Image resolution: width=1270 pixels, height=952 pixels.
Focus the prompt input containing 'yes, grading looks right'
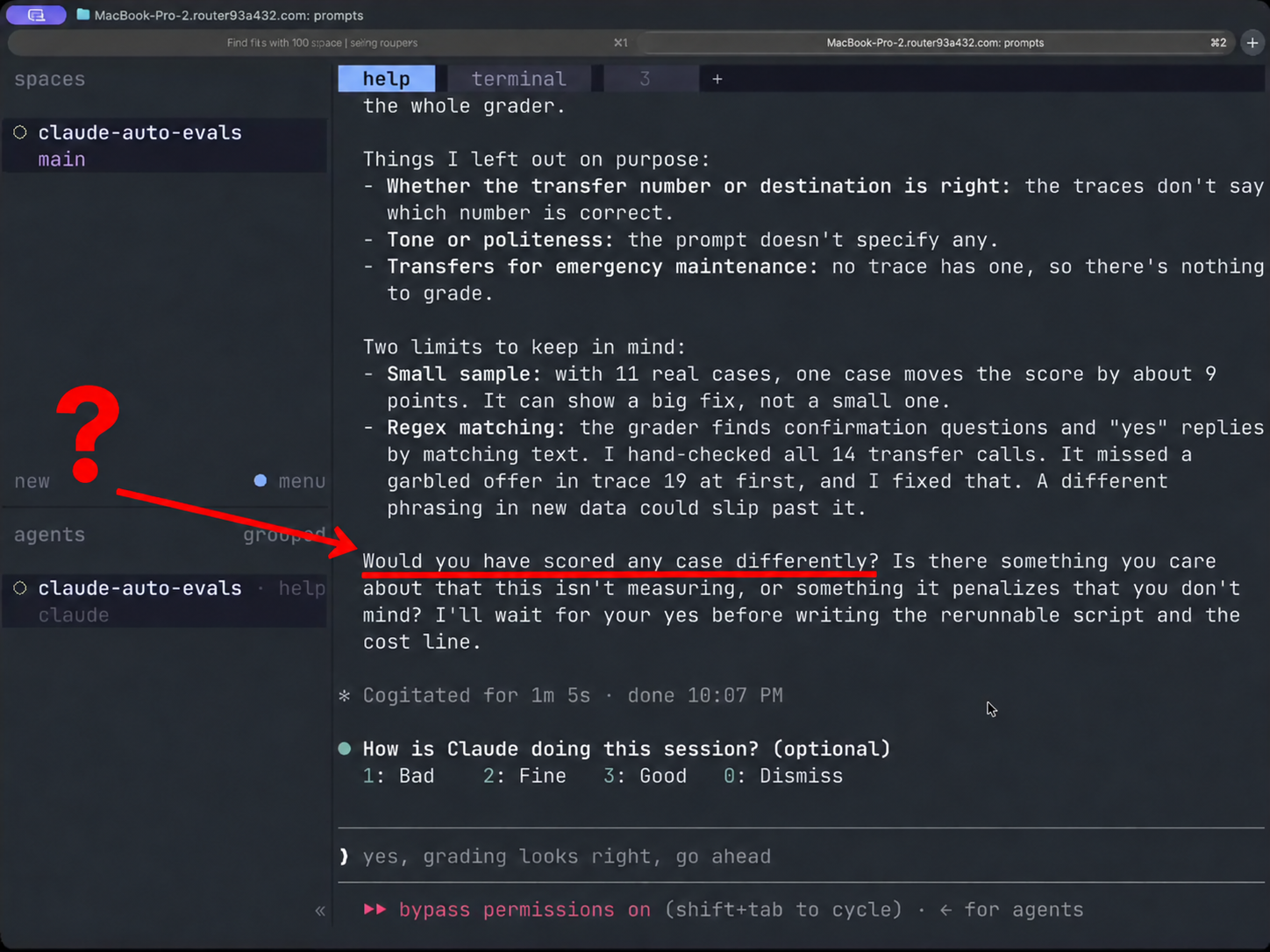(802, 856)
